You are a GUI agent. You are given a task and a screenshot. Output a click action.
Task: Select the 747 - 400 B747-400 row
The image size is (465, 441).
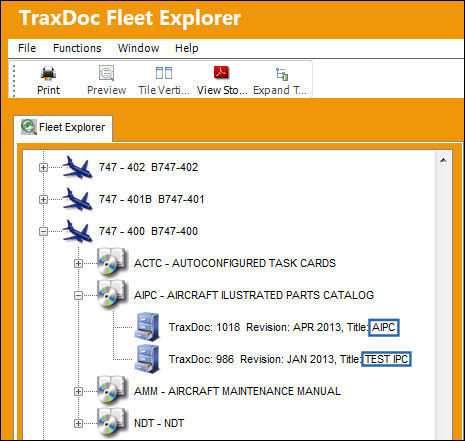coord(148,231)
